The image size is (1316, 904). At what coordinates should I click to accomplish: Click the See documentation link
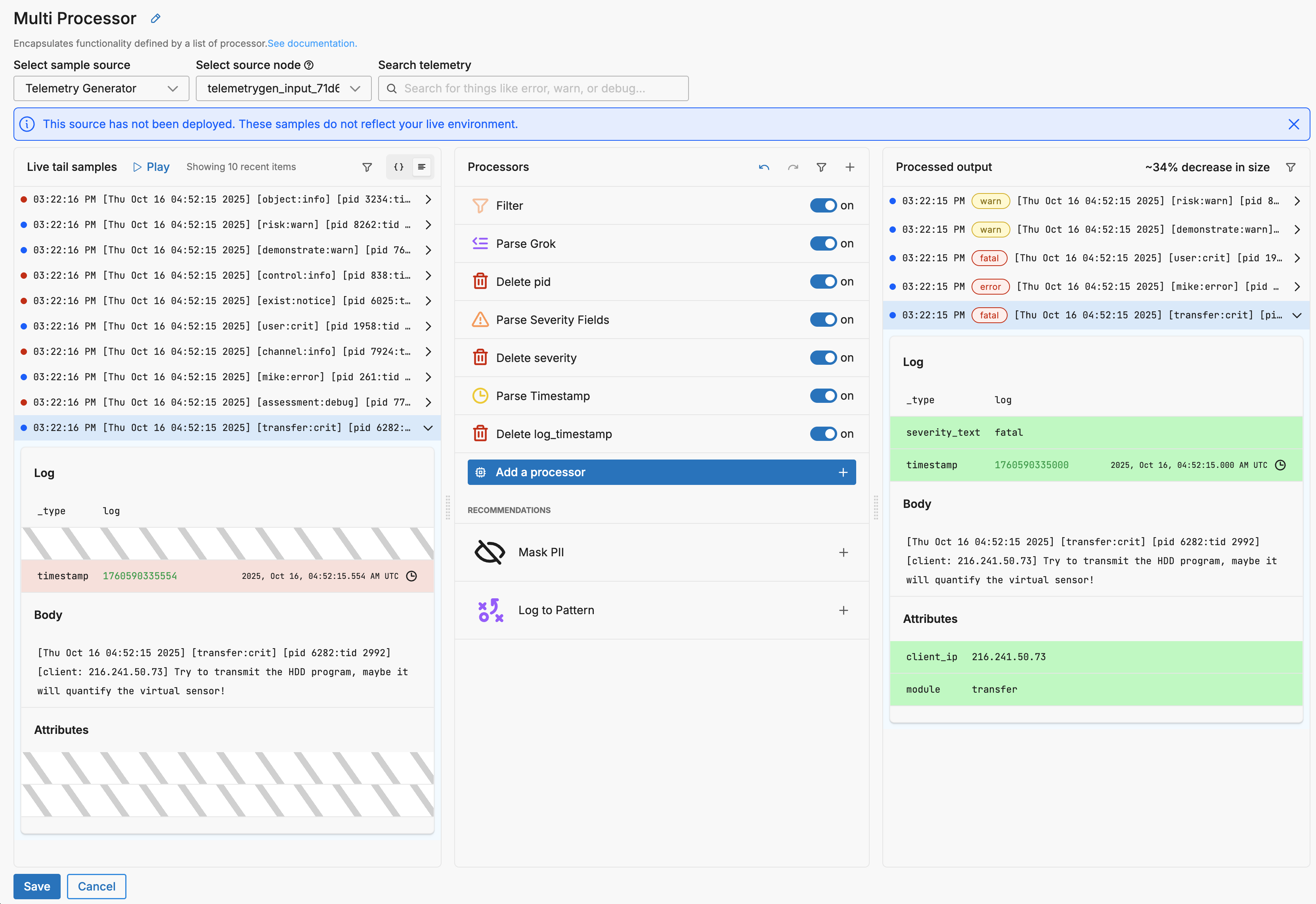point(312,44)
